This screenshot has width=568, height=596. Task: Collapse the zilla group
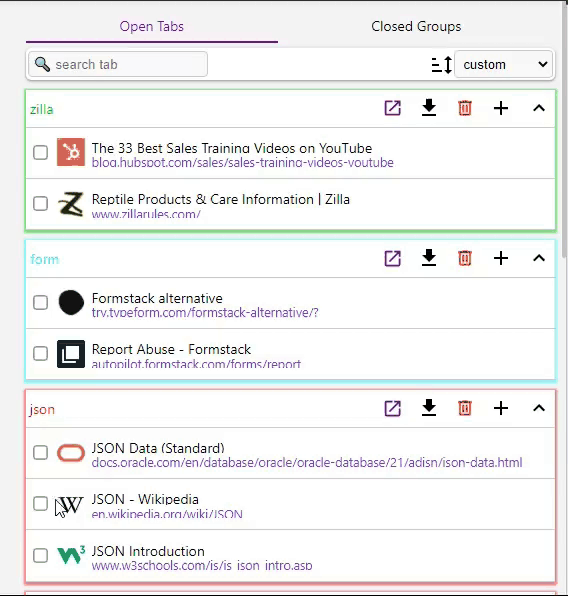point(539,108)
